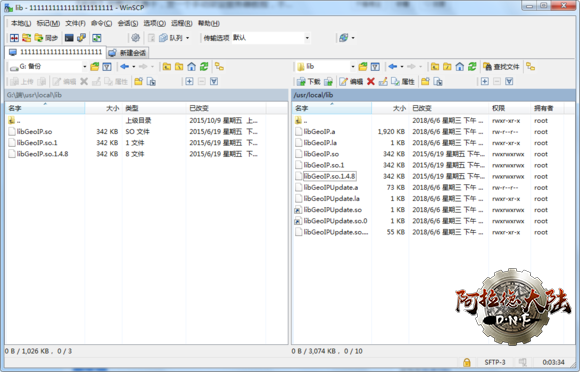The width and height of the screenshot is (580, 372).
Task: Click the 查找文件 find files button
Action: click(x=502, y=67)
